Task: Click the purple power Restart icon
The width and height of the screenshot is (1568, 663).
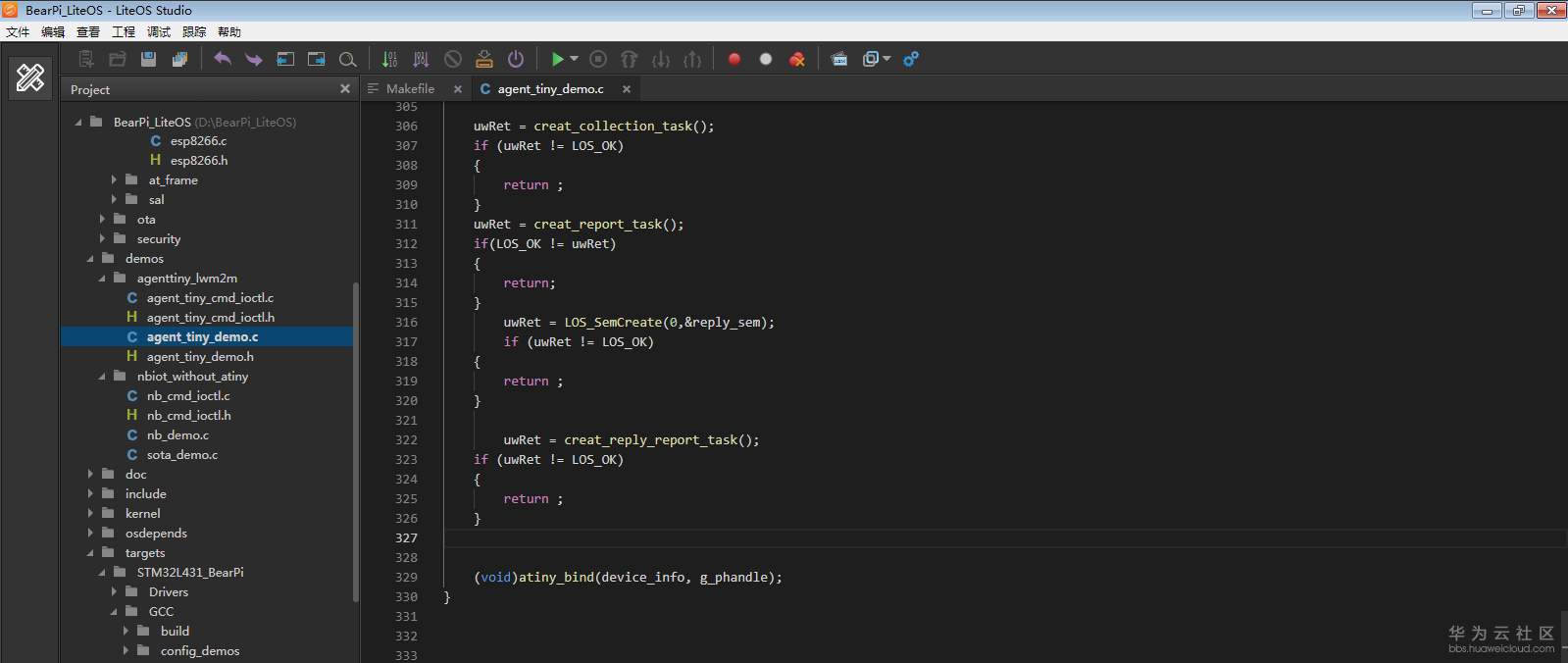Action: (516, 59)
